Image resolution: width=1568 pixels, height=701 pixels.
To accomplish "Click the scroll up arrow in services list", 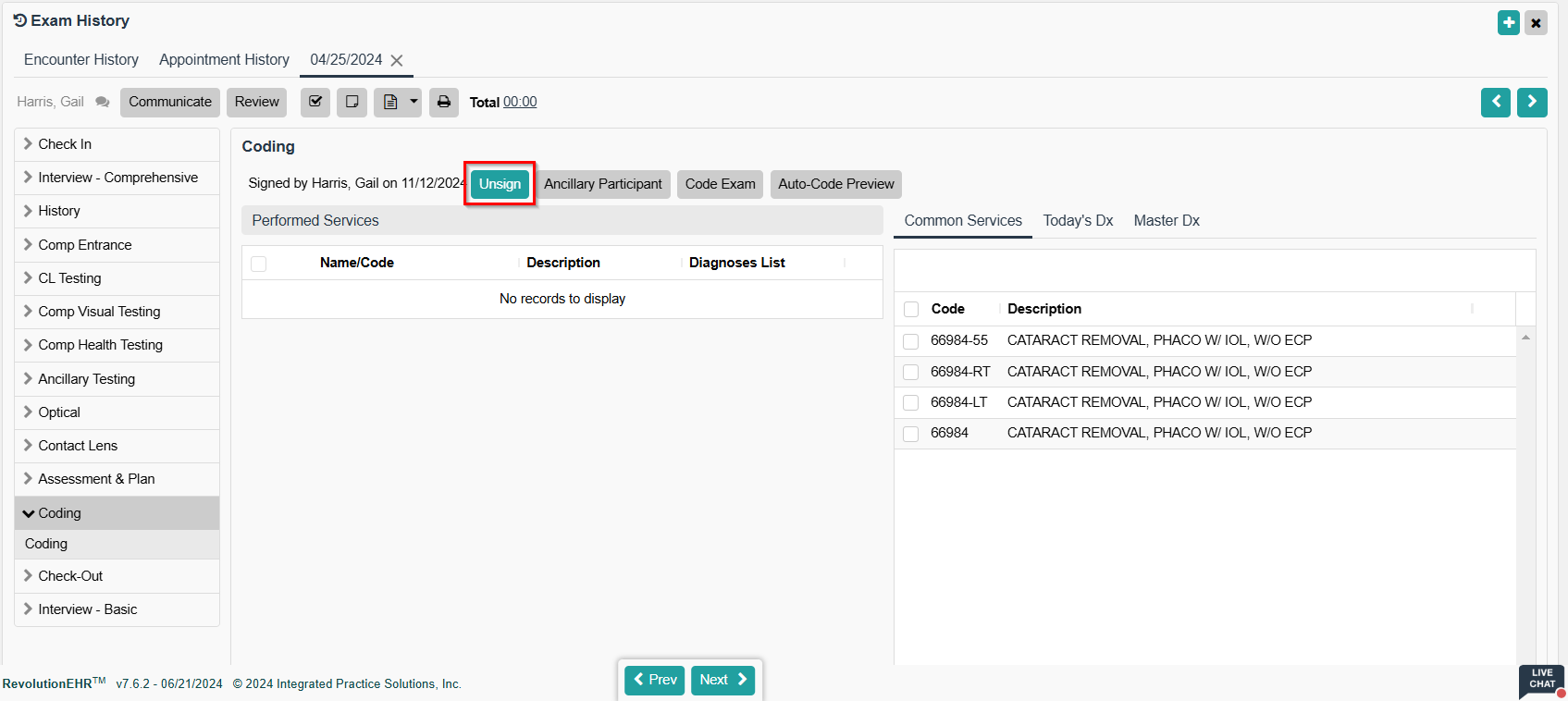I will point(1525,338).
